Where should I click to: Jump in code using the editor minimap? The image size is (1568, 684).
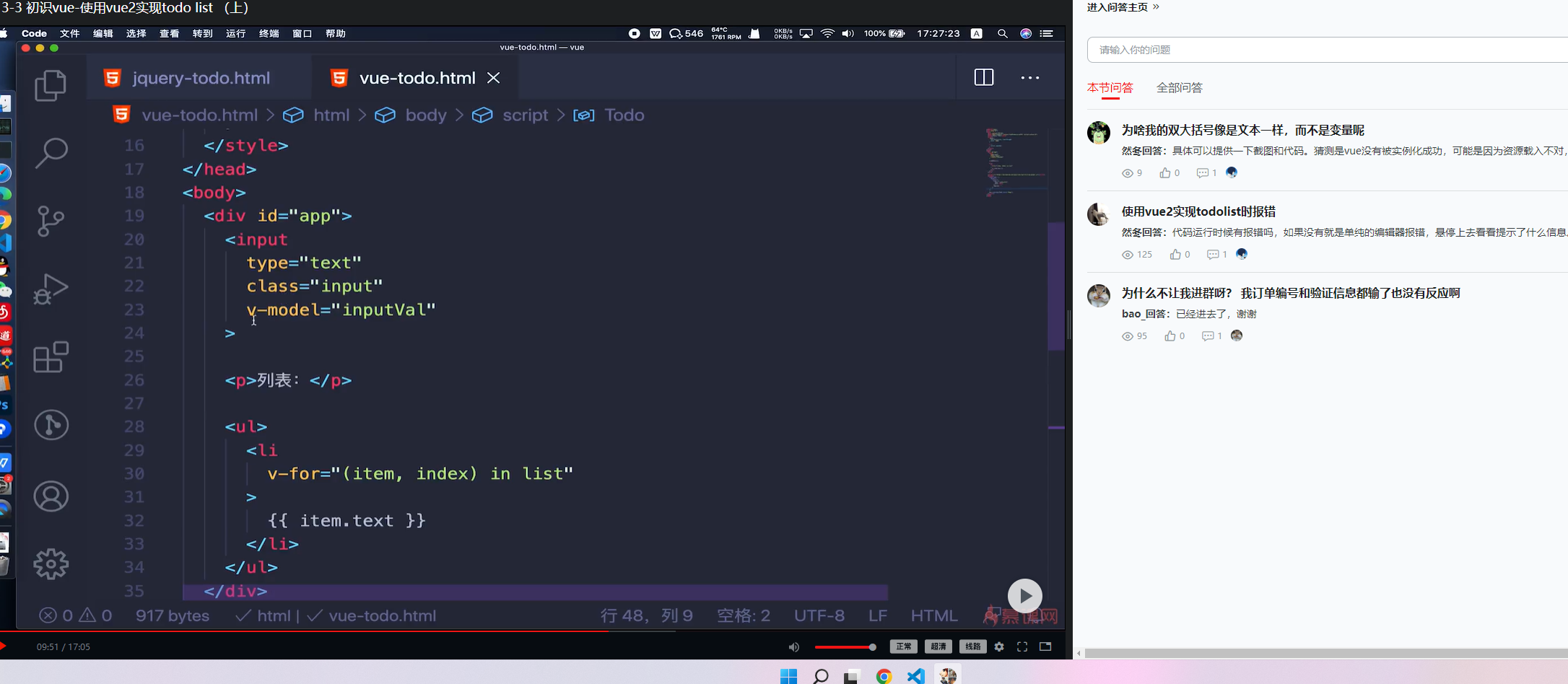(1016, 162)
